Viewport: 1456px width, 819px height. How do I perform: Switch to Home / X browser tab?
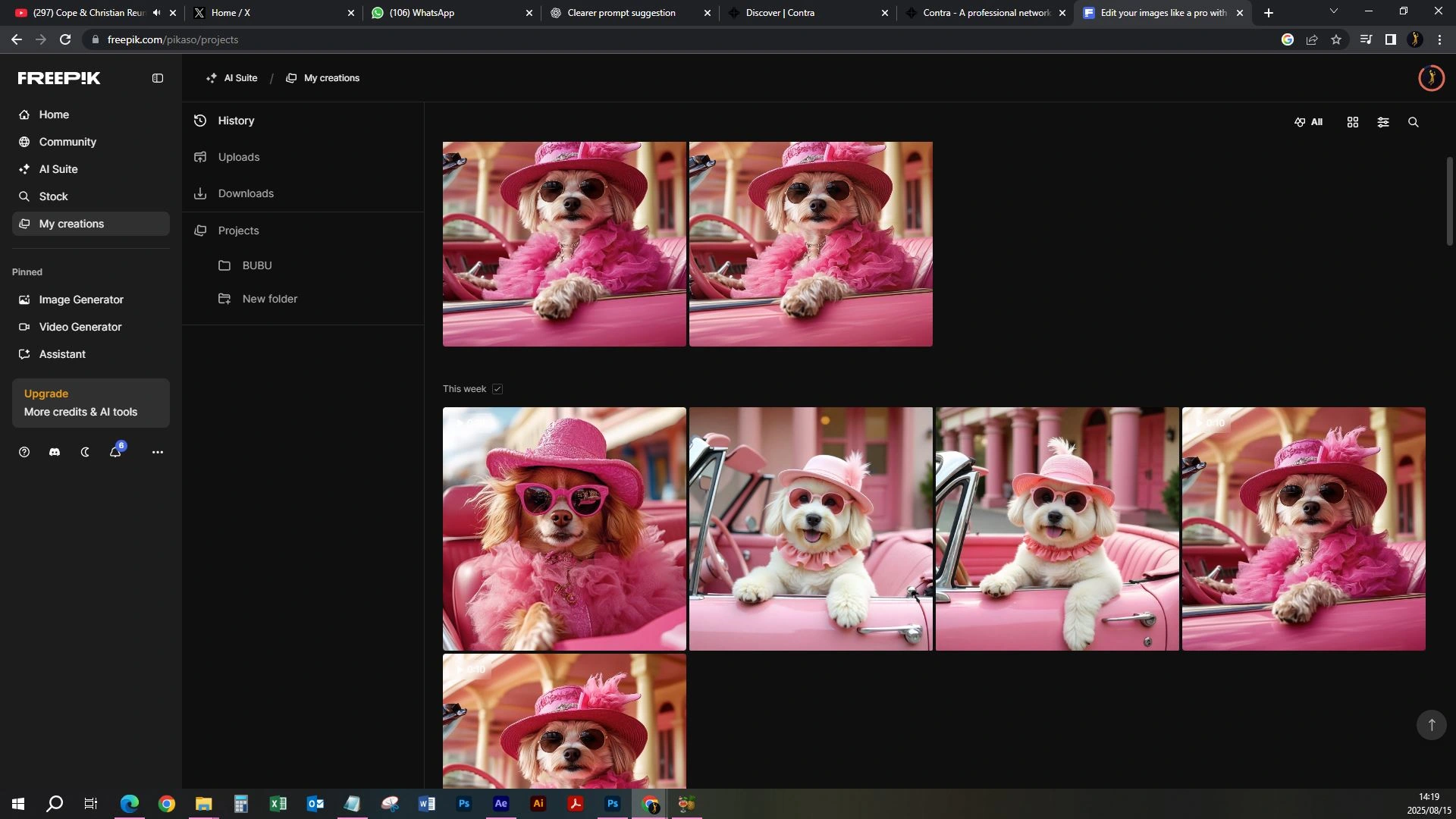coord(273,13)
